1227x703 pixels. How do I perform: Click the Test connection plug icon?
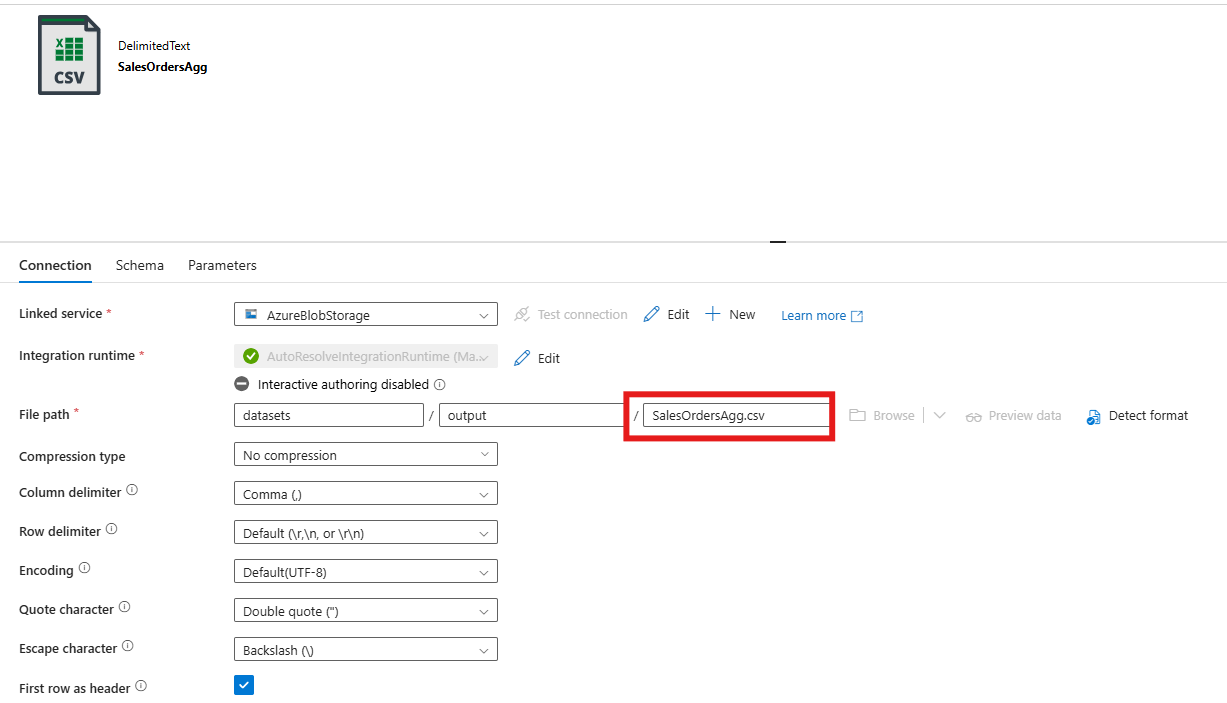pyautogui.click(x=522, y=314)
